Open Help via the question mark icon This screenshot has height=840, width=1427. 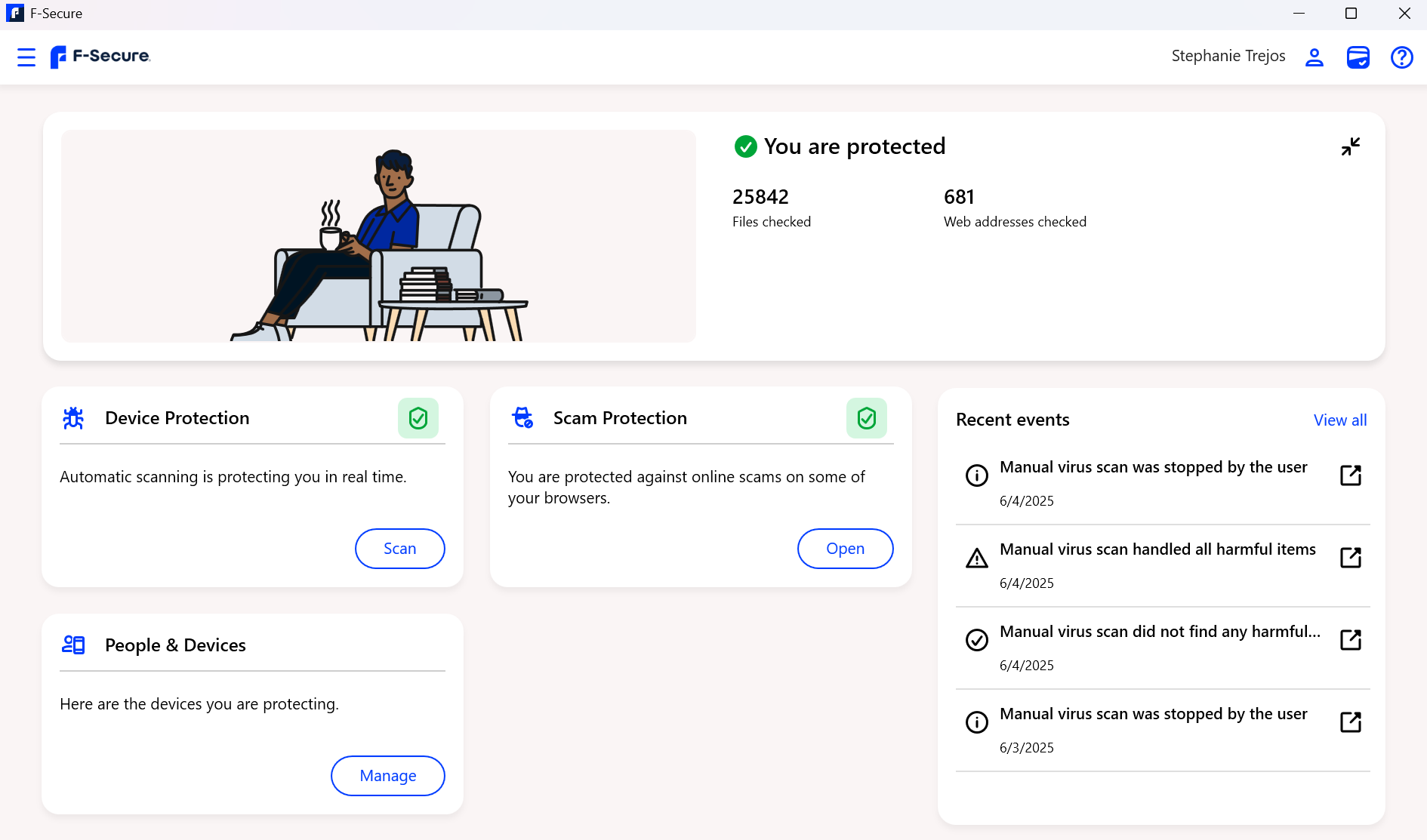tap(1401, 57)
